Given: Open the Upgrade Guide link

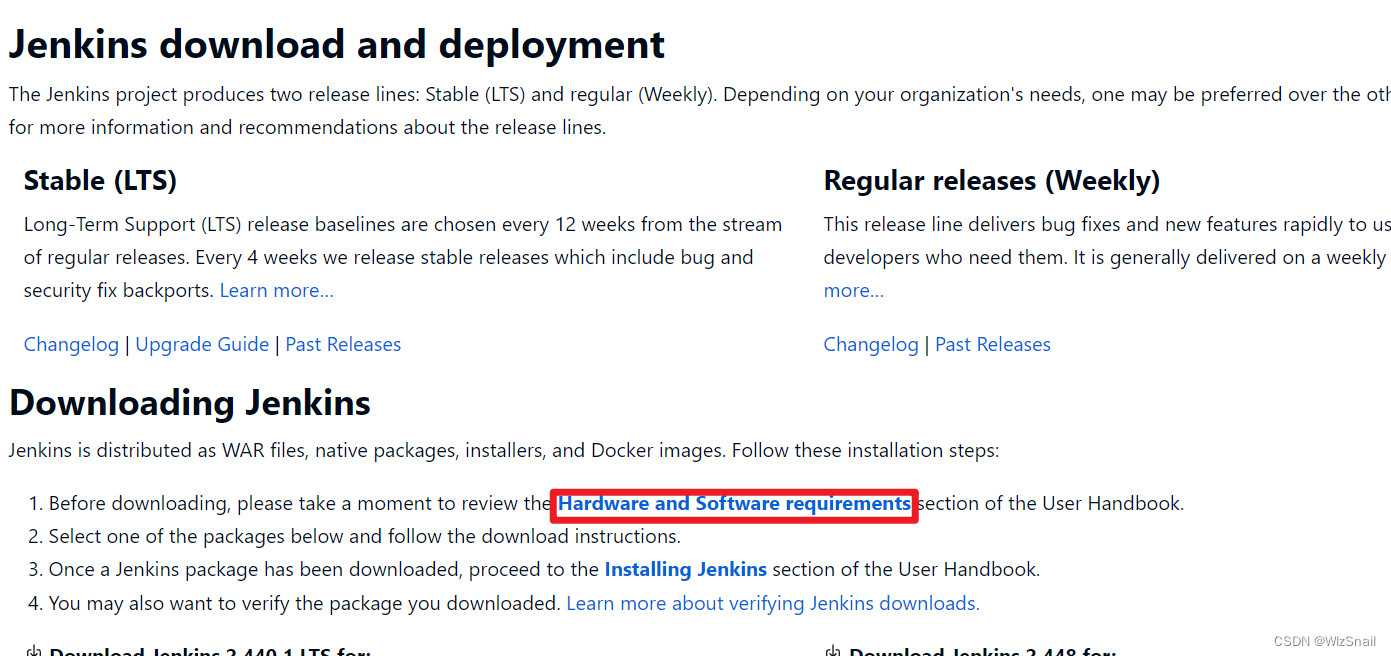Looking at the screenshot, I should (x=202, y=344).
